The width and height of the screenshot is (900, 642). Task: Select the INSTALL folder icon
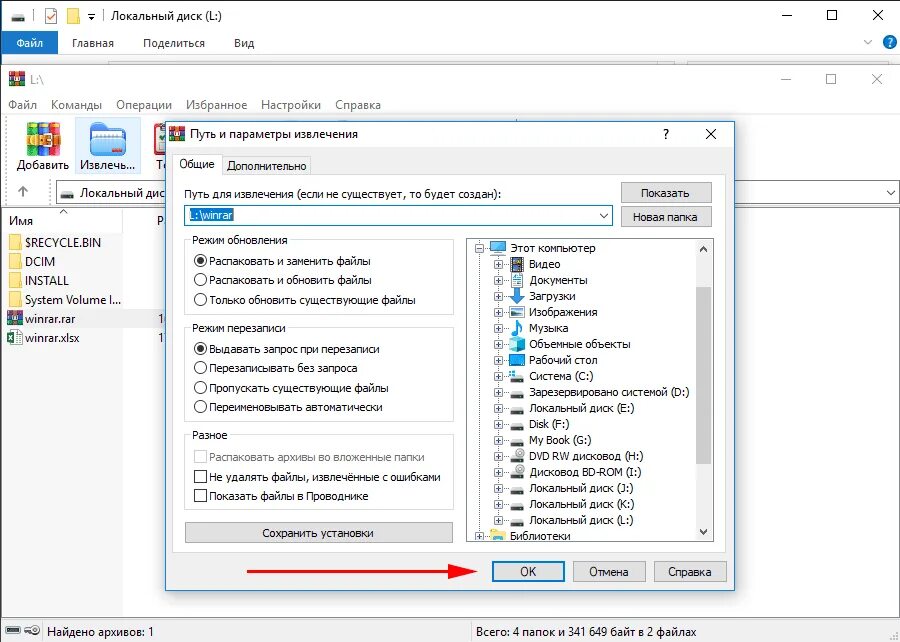click(x=15, y=281)
